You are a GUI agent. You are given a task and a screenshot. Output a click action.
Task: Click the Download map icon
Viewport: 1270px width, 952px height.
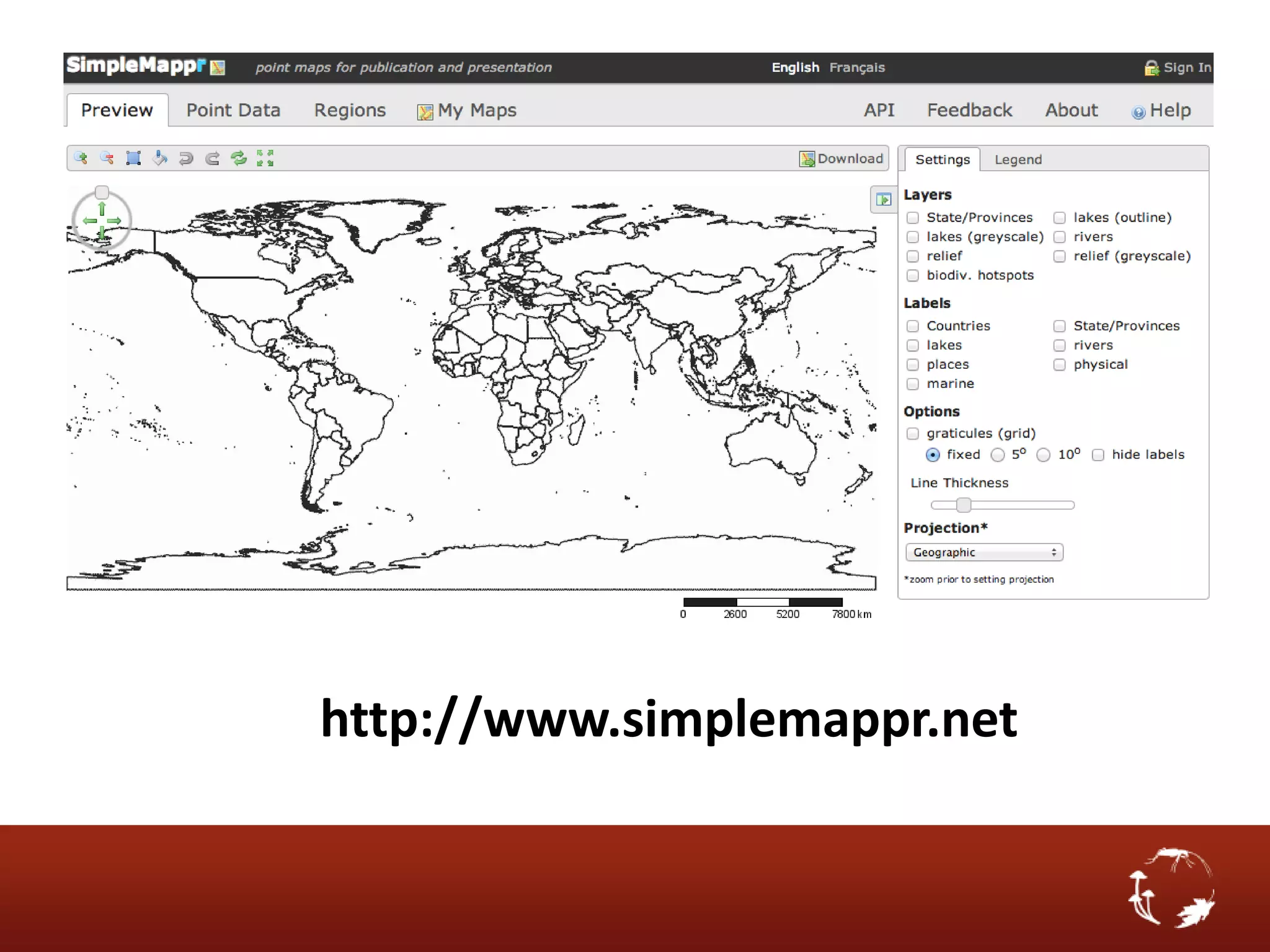coord(807,159)
